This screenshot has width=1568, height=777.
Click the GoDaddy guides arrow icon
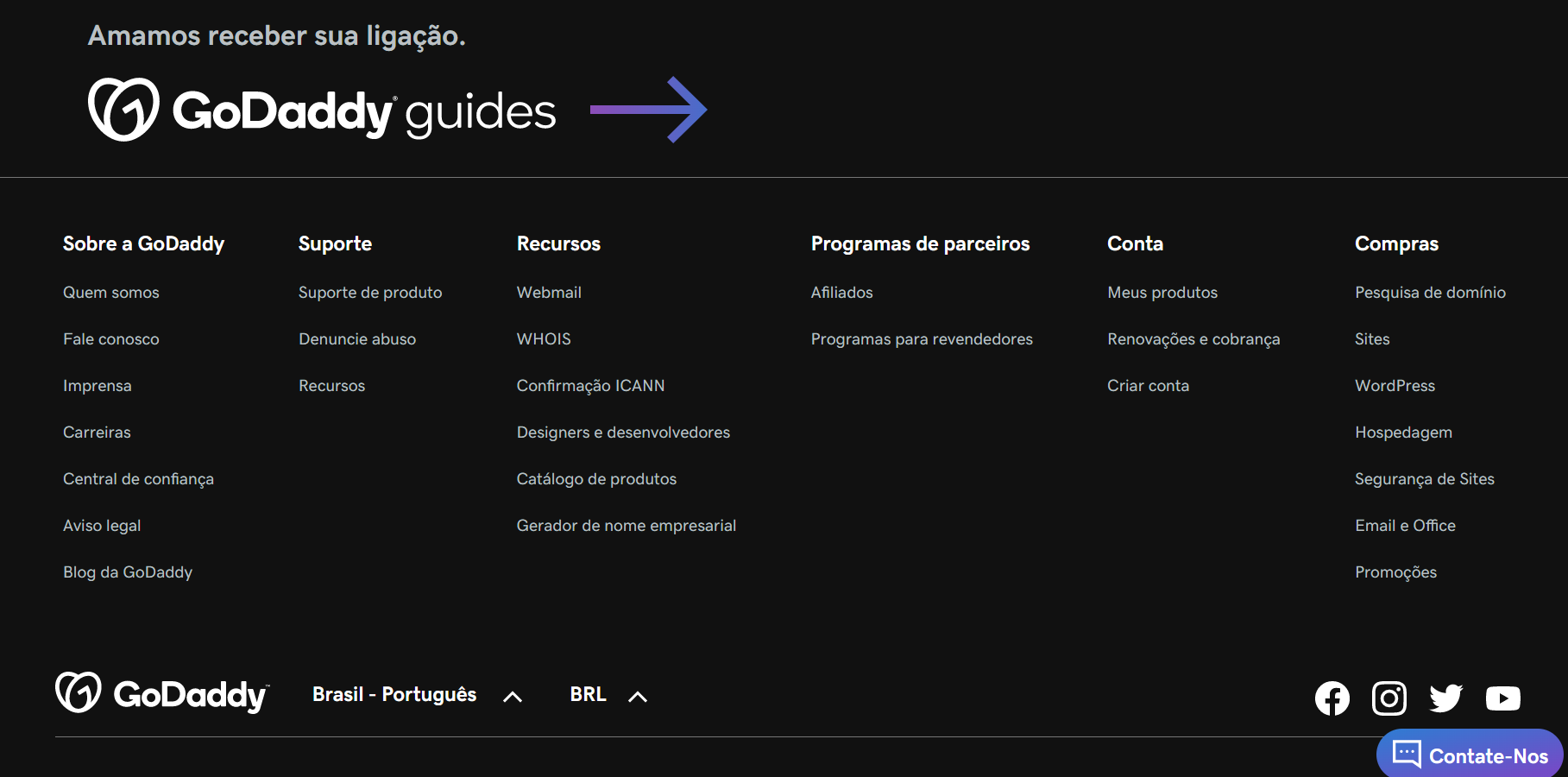pos(648,109)
